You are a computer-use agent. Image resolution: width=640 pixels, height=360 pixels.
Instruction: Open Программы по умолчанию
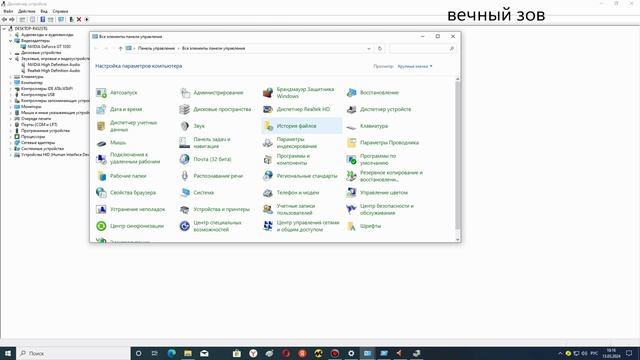pyautogui.click(x=371, y=160)
